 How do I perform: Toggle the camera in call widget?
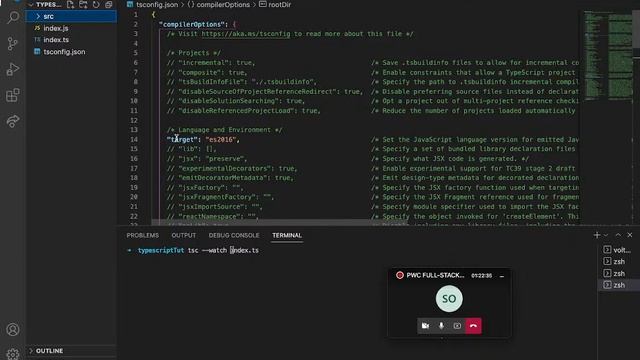425,326
